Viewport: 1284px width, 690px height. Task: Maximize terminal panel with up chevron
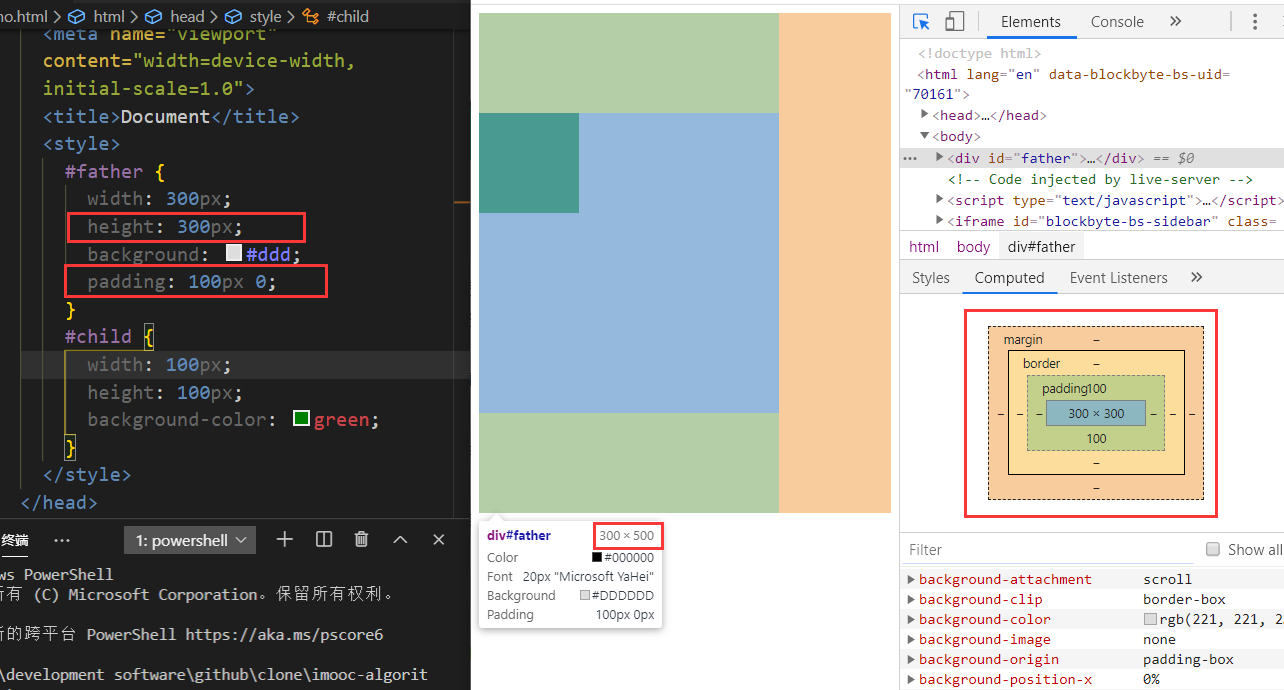pyautogui.click(x=400, y=539)
